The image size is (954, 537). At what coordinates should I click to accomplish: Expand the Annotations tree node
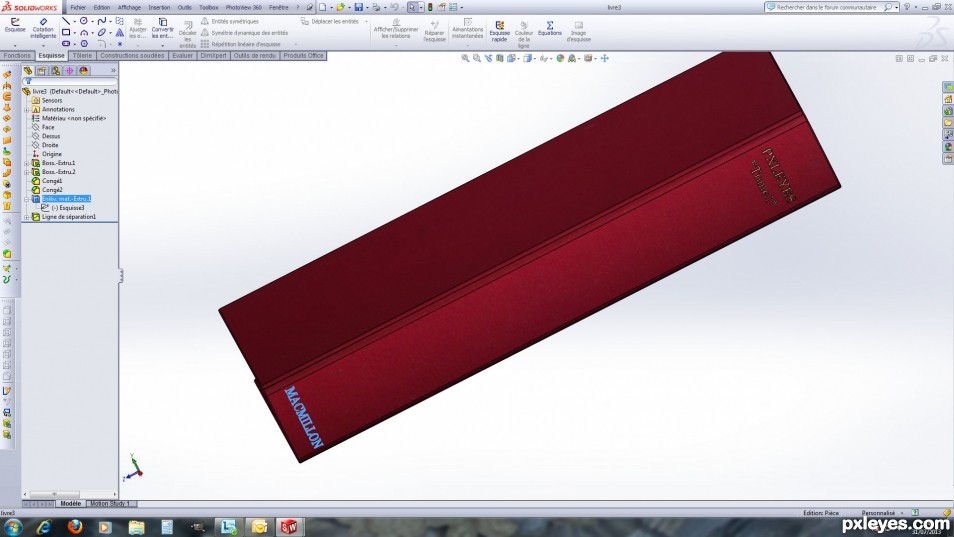pyautogui.click(x=26, y=109)
